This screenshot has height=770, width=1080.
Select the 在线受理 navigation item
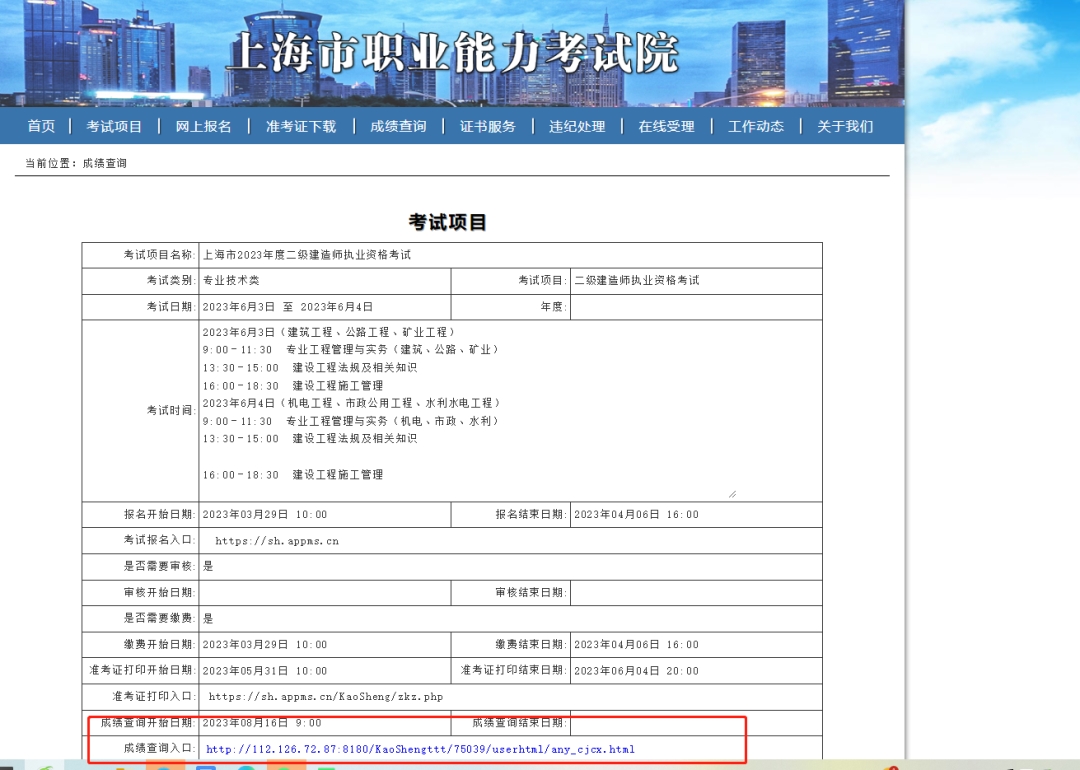(x=666, y=126)
